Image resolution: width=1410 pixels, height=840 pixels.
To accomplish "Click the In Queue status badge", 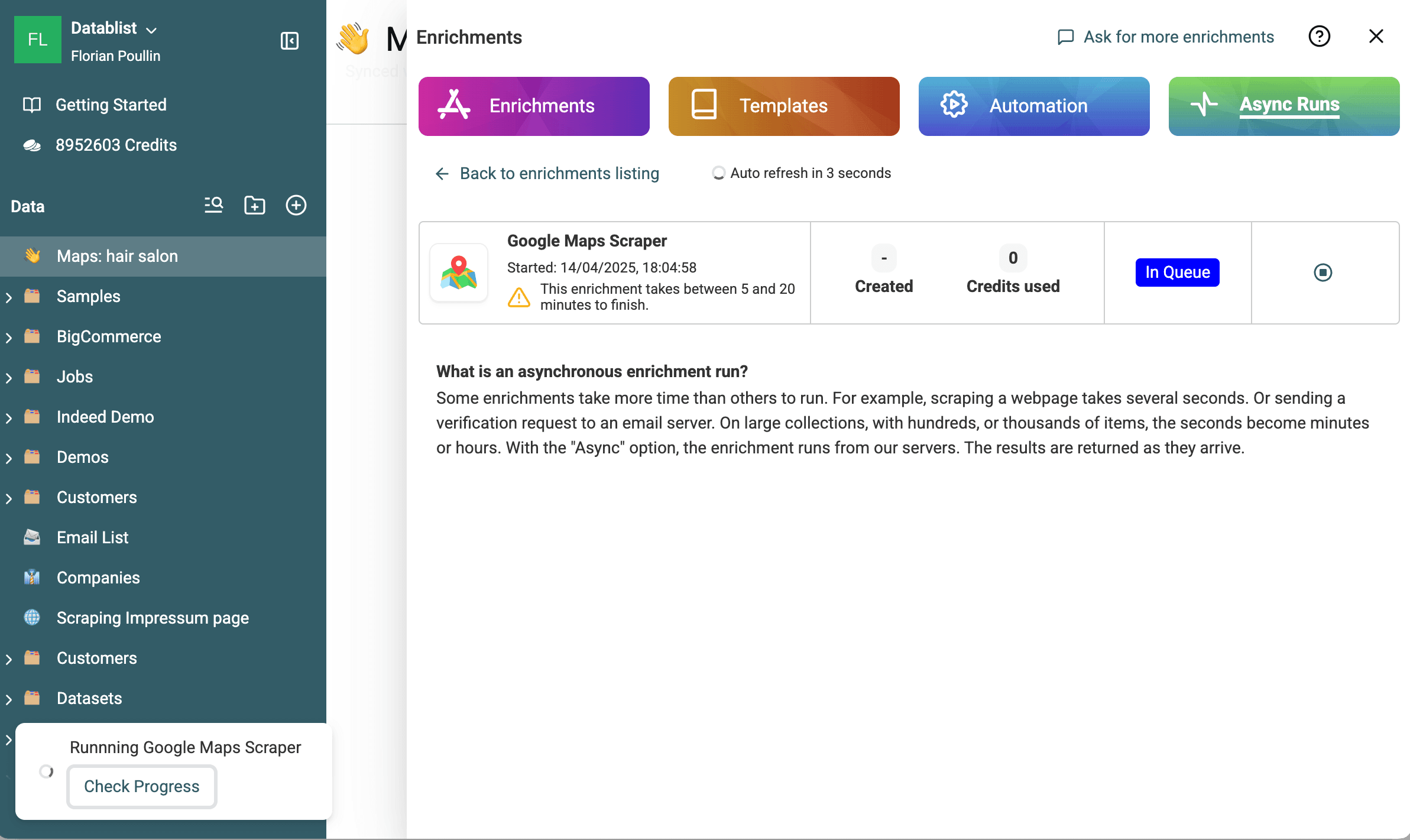I will coord(1178,273).
